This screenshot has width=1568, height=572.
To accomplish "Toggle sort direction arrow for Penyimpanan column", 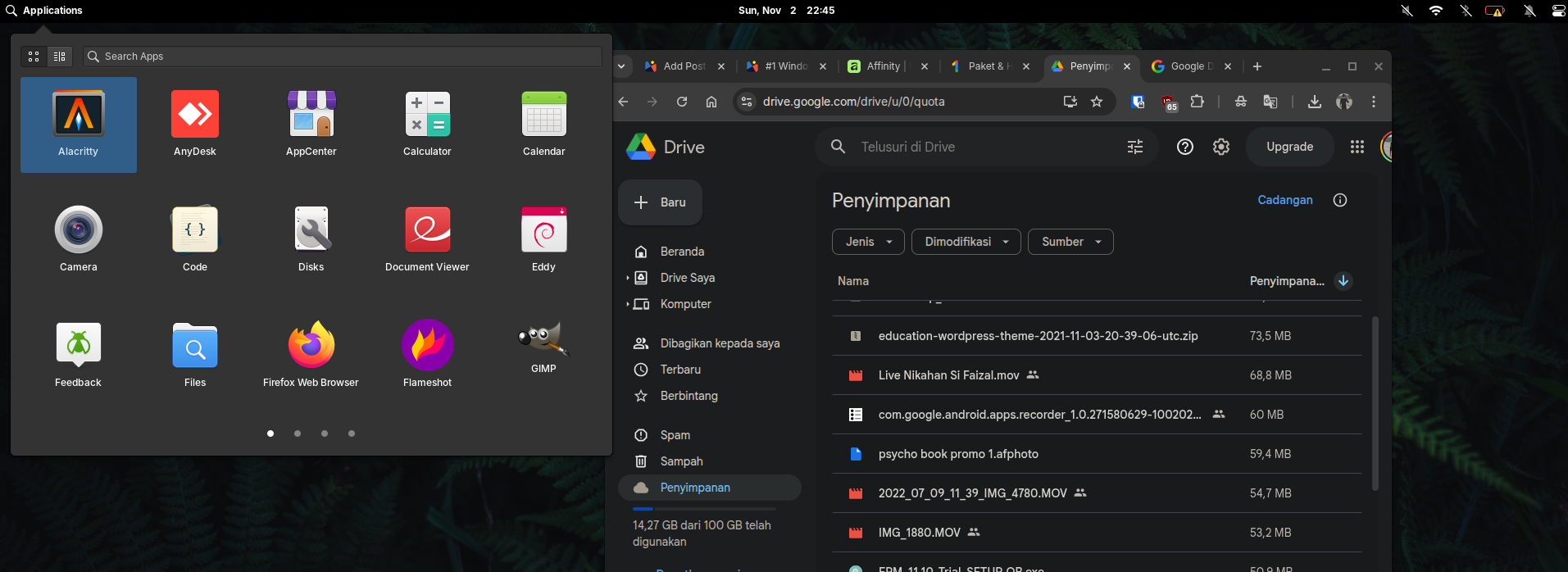I will coord(1343,281).
